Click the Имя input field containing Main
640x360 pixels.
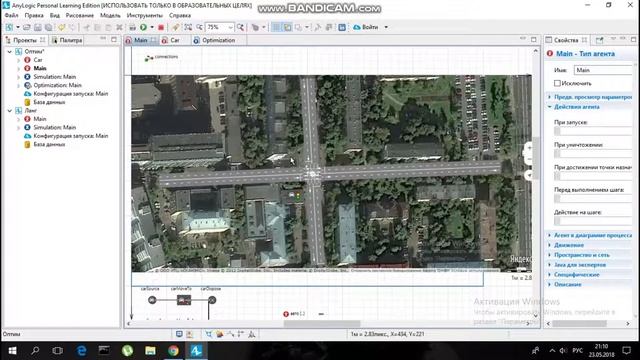click(603, 70)
